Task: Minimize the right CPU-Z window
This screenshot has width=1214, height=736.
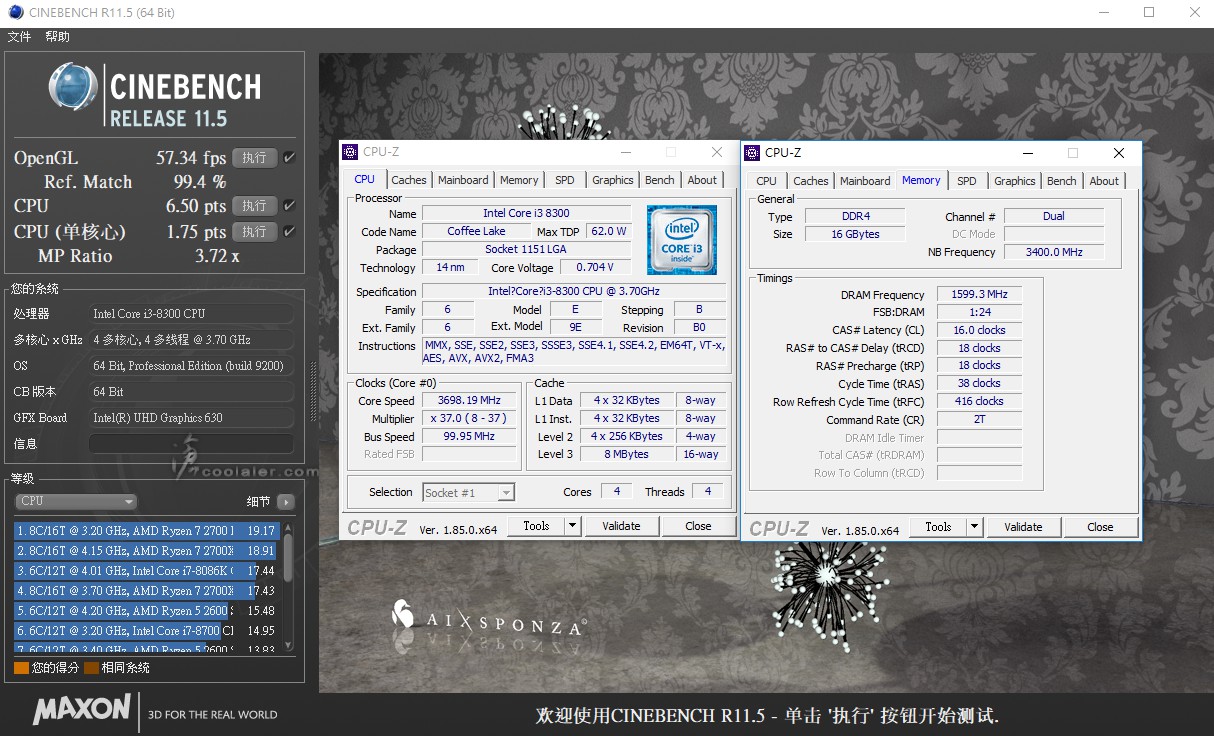Action: coord(1027,153)
